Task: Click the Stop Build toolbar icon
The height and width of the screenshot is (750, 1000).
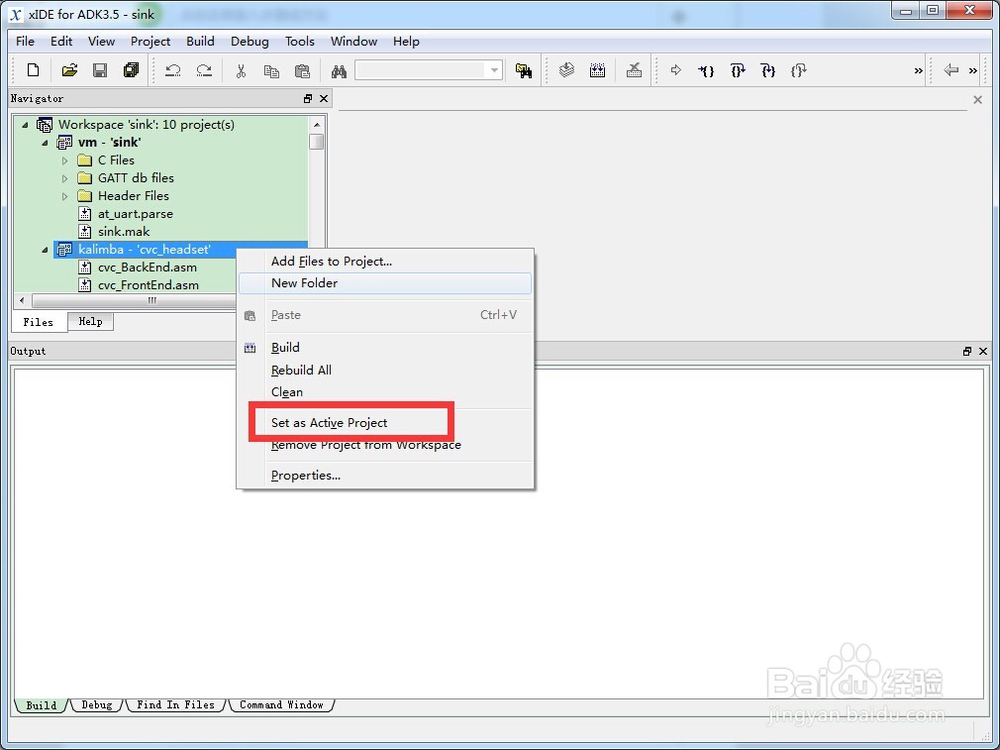Action: pos(634,70)
